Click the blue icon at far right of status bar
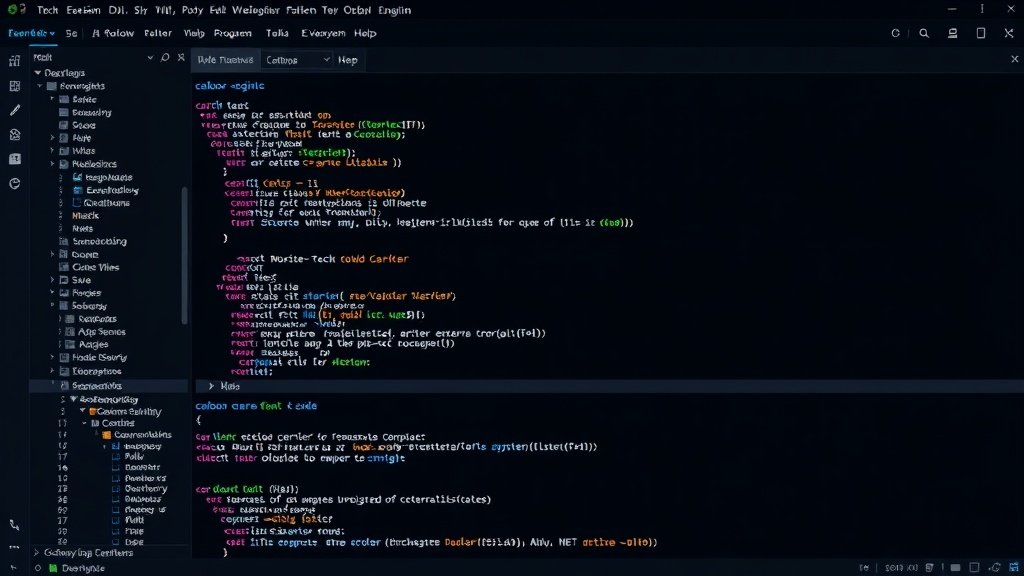1024x576 pixels. [1014, 568]
